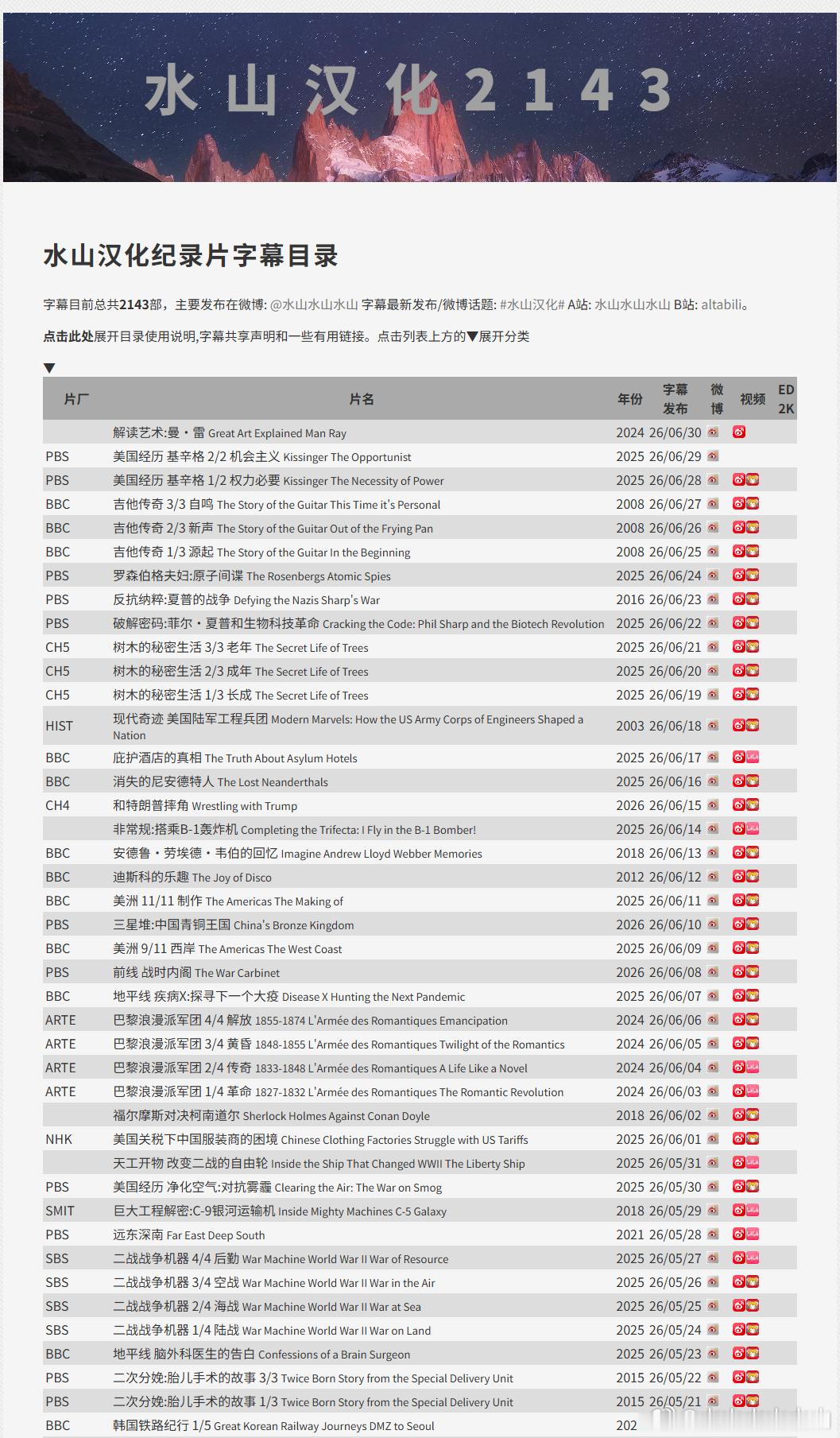Open AcFun video icon for Lost Neanderthals row

[x=753, y=781]
